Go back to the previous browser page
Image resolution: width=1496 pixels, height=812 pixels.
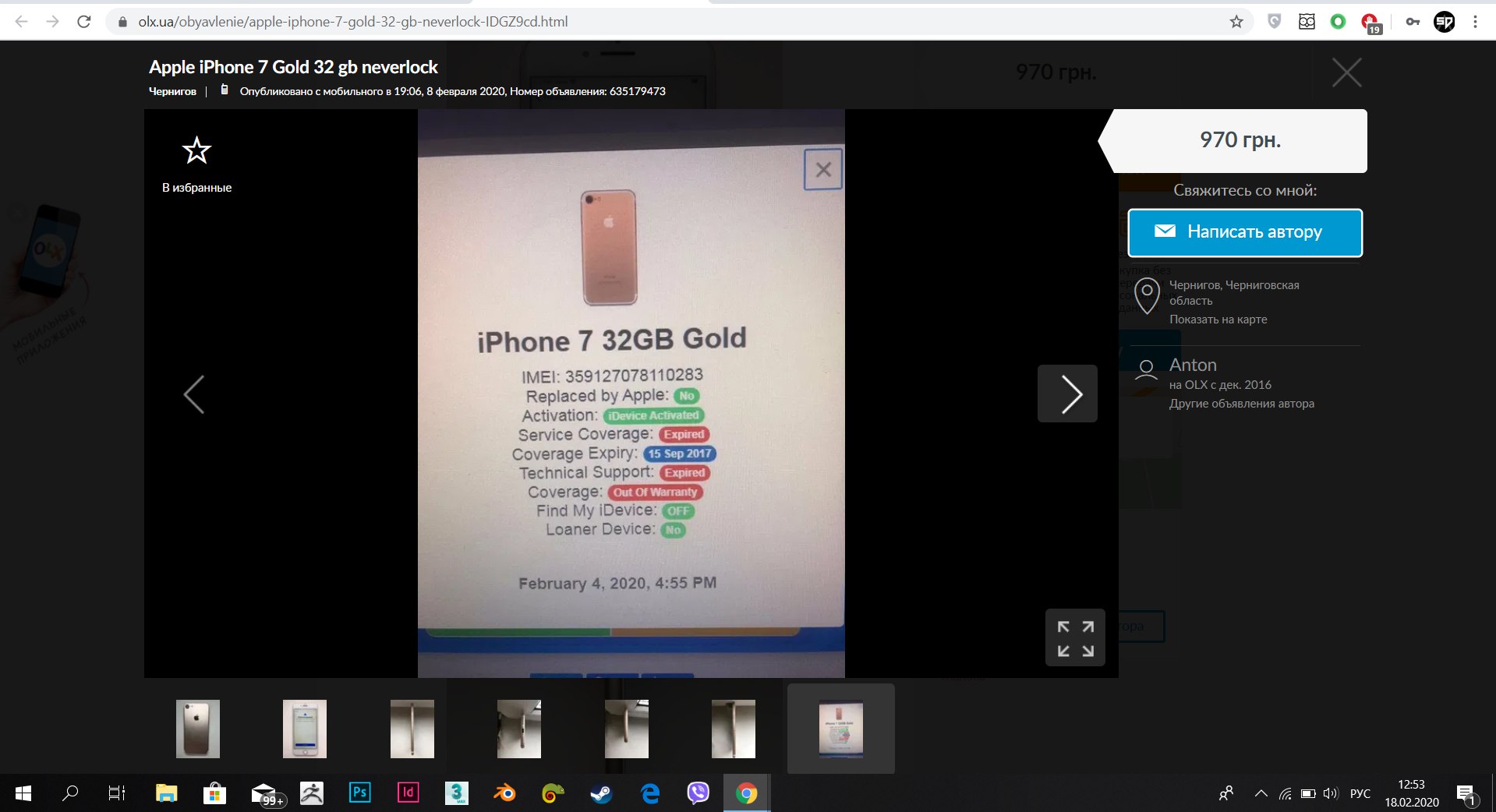[x=21, y=22]
